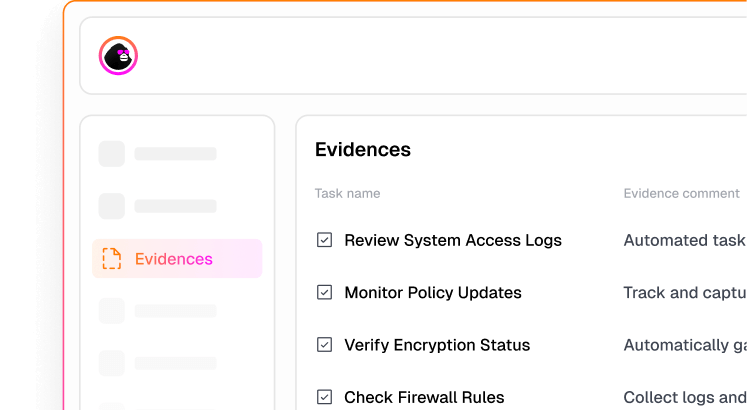Screen dimensions: 747x410
Task: Open the Review System Access Logs task
Action: [x=452, y=240]
